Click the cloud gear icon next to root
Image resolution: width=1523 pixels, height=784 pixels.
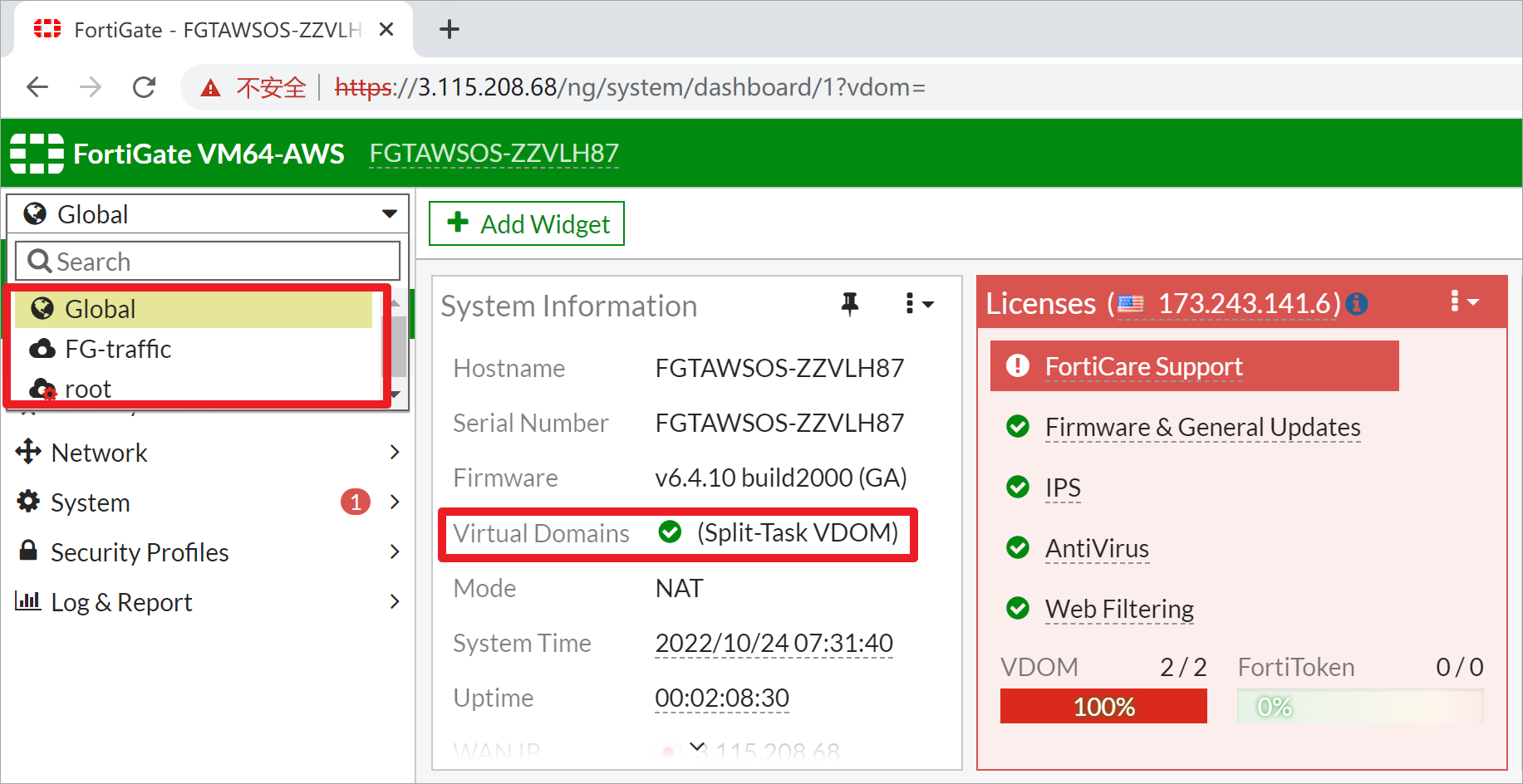42,389
